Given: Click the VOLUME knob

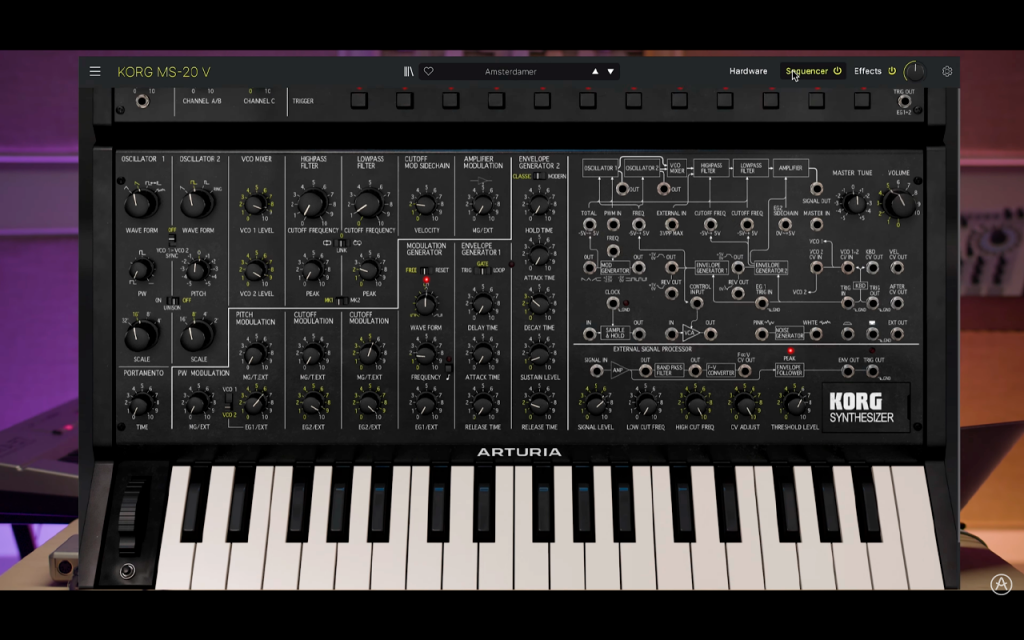Looking at the screenshot, I should click(899, 203).
